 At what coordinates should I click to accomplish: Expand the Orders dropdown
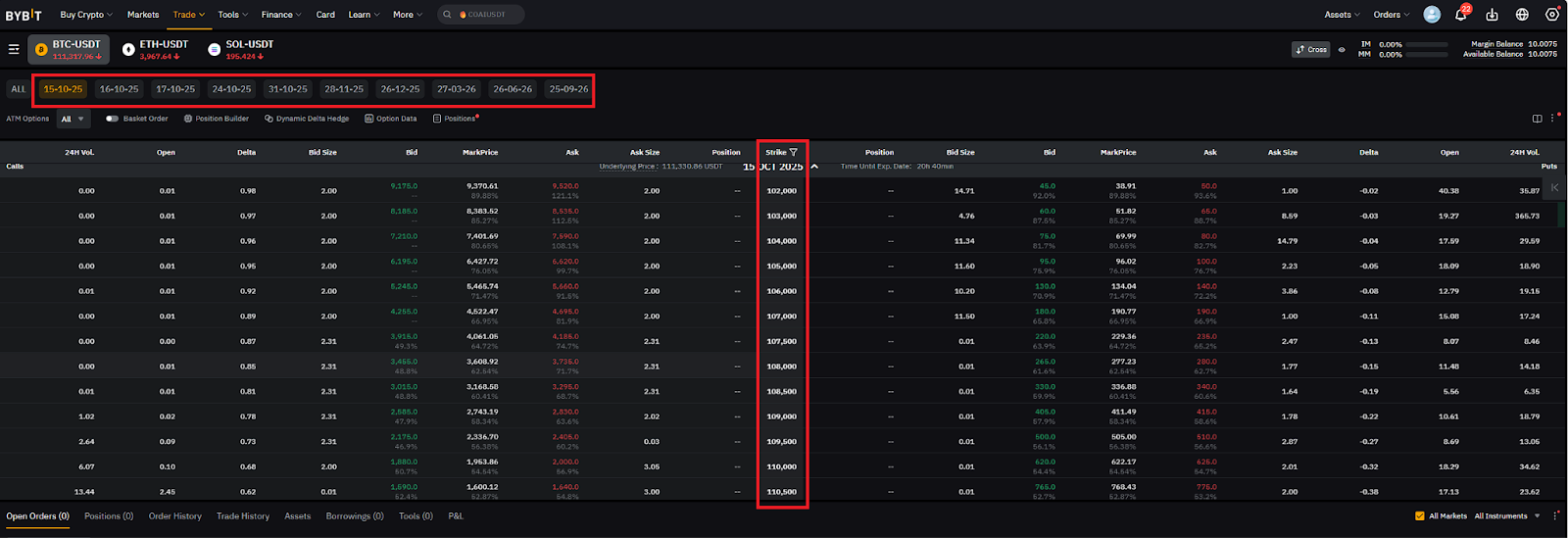point(1392,15)
